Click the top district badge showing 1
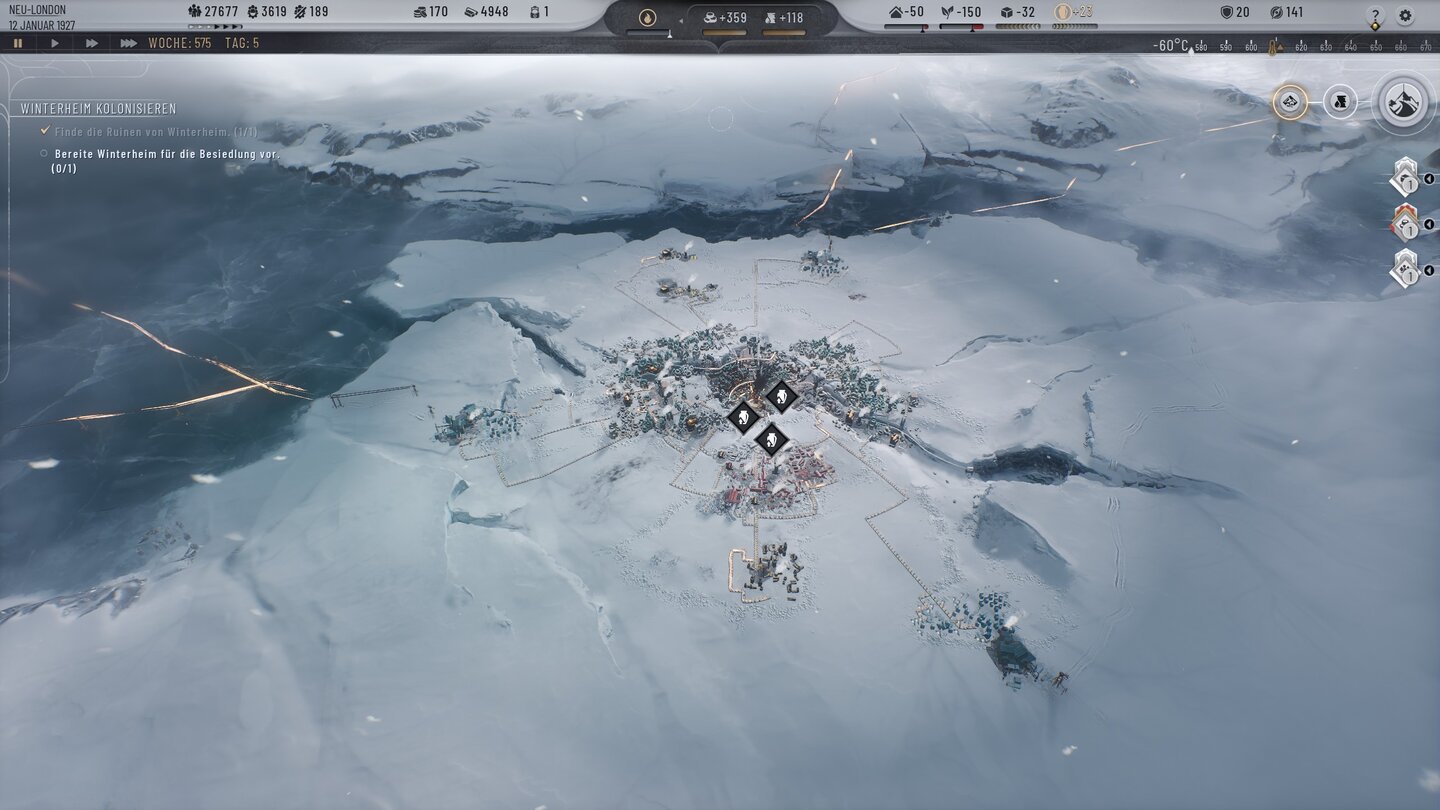Image resolution: width=1440 pixels, height=810 pixels. 1405,179
